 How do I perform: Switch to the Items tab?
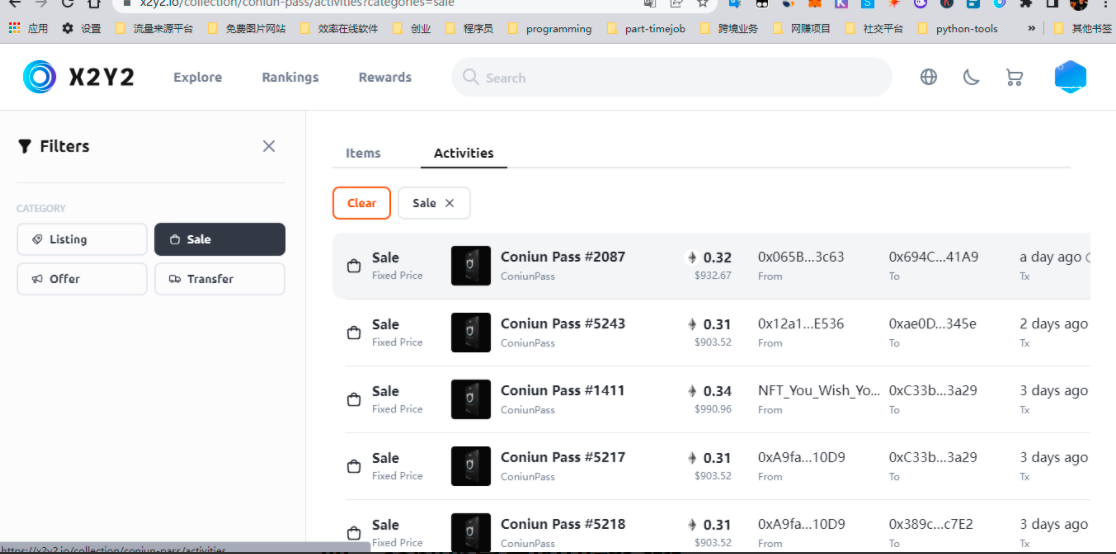click(x=363, y=153)
